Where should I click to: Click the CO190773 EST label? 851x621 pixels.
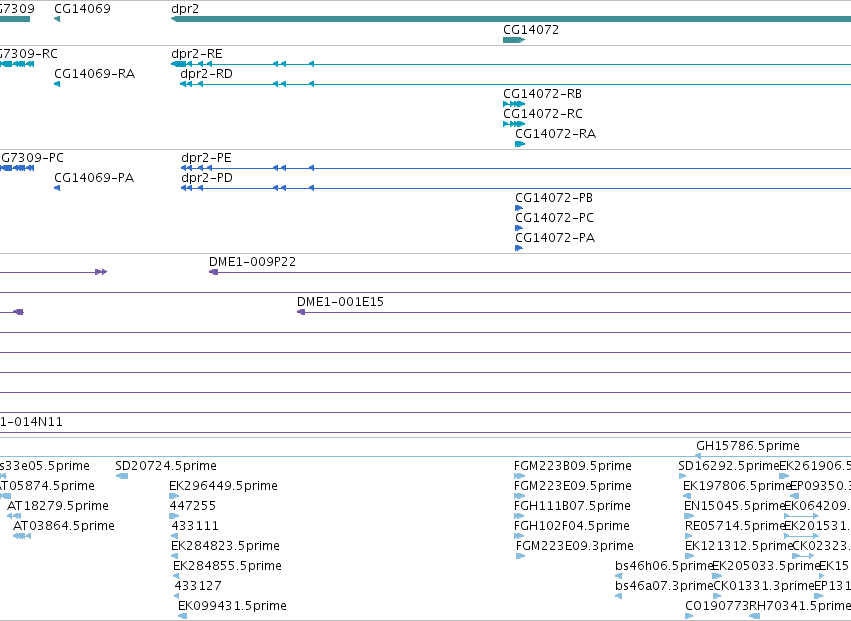coord(717,606)
